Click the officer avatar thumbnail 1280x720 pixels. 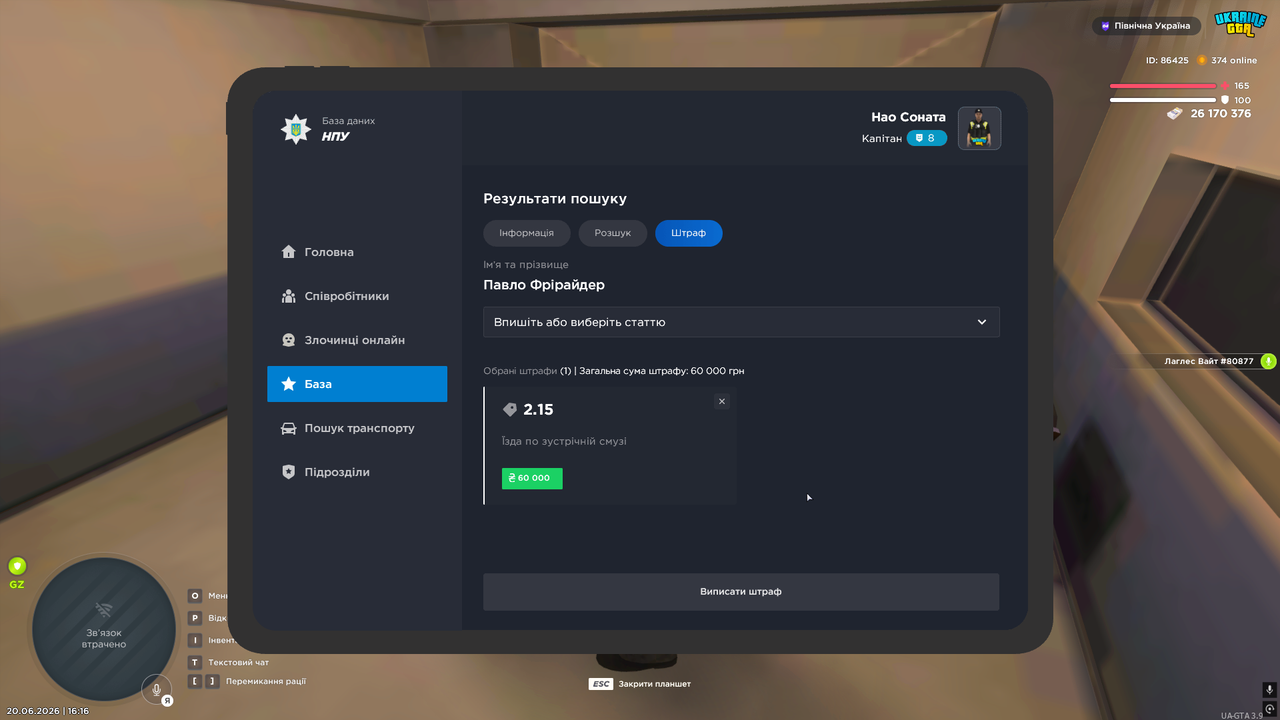(979, 128)
